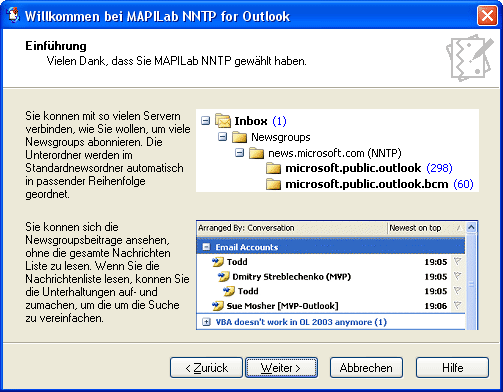The height and width of the screenshot is (392, 503).
Task: Select the Newsgroups folder label
Action: [281, 137]
